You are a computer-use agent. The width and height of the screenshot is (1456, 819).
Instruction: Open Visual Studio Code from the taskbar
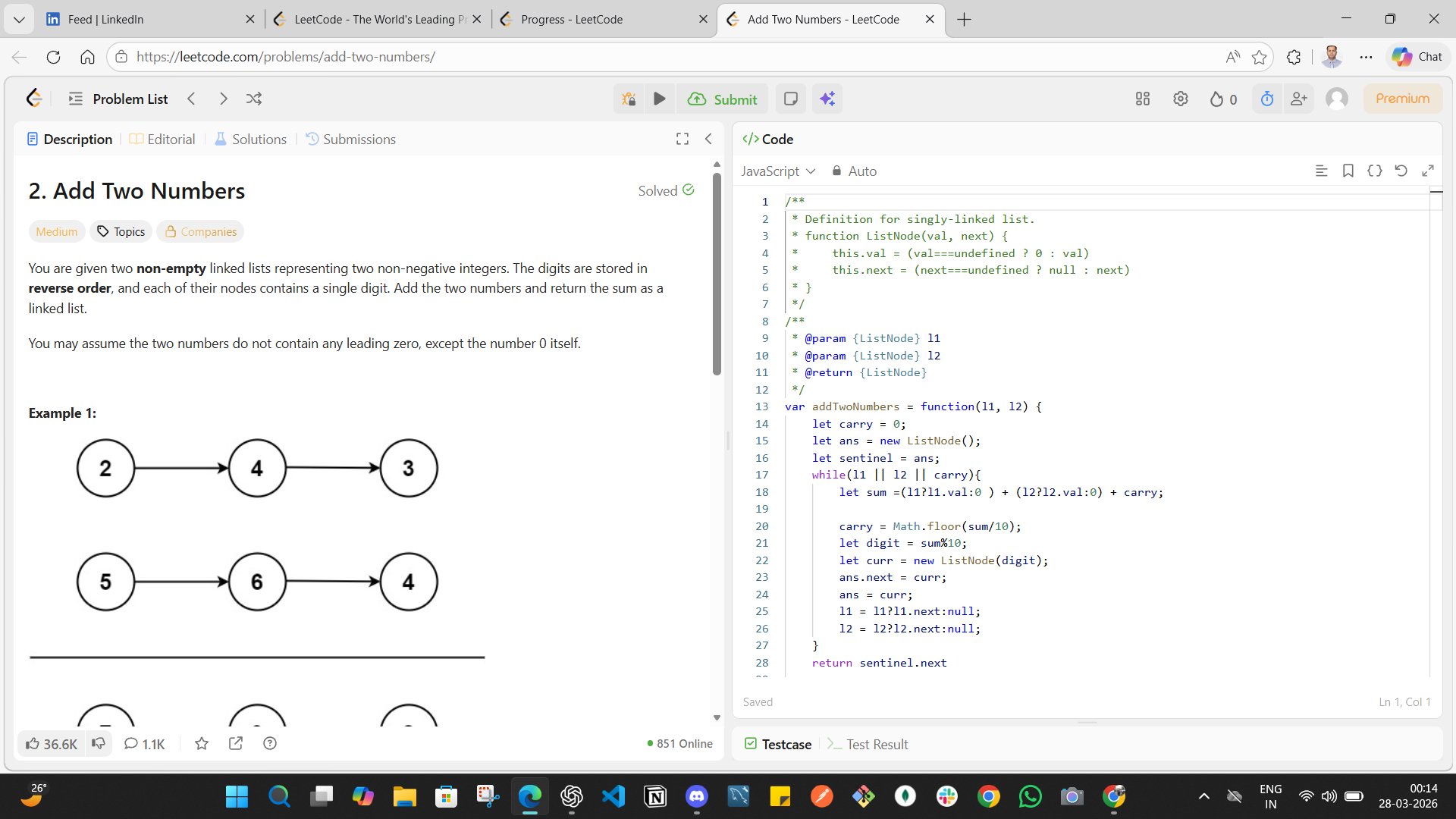point(613,796)
